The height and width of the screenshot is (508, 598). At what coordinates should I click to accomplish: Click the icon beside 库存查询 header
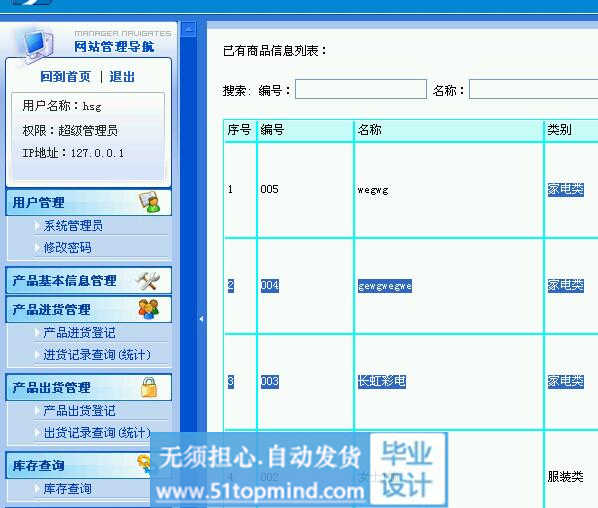[x=145, y=464]
